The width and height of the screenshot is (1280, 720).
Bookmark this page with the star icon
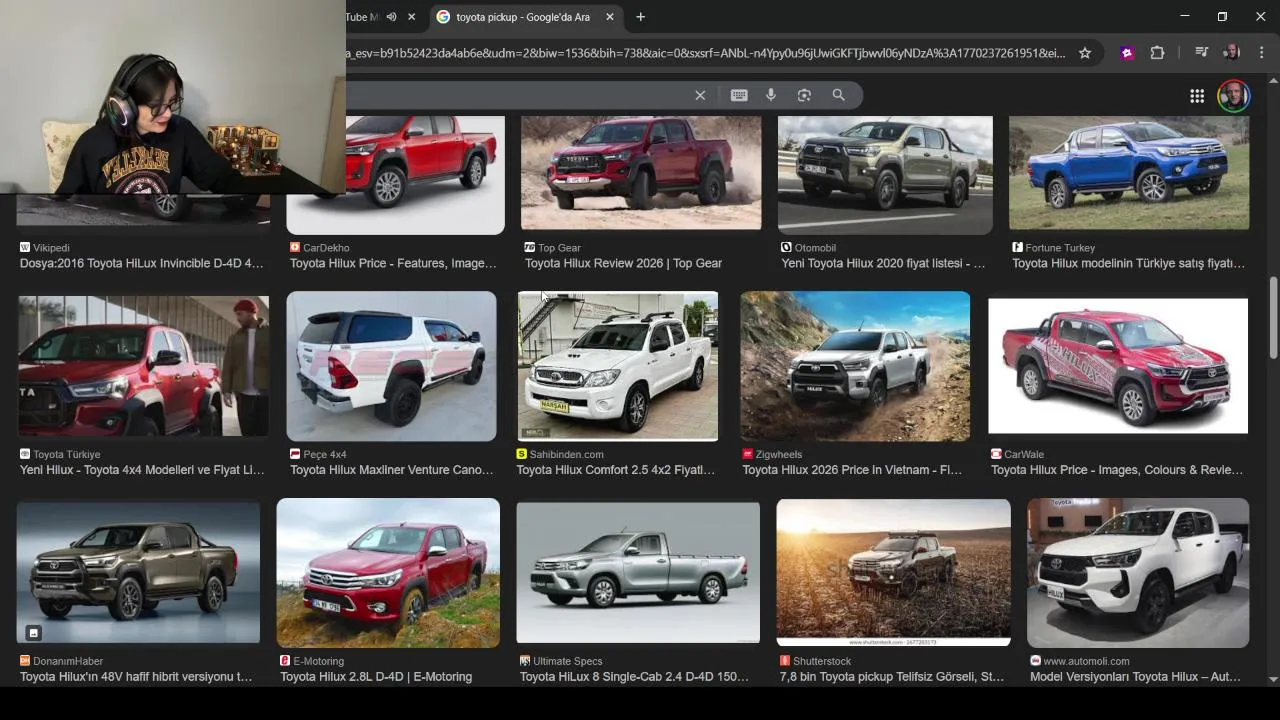[1085, 53]
